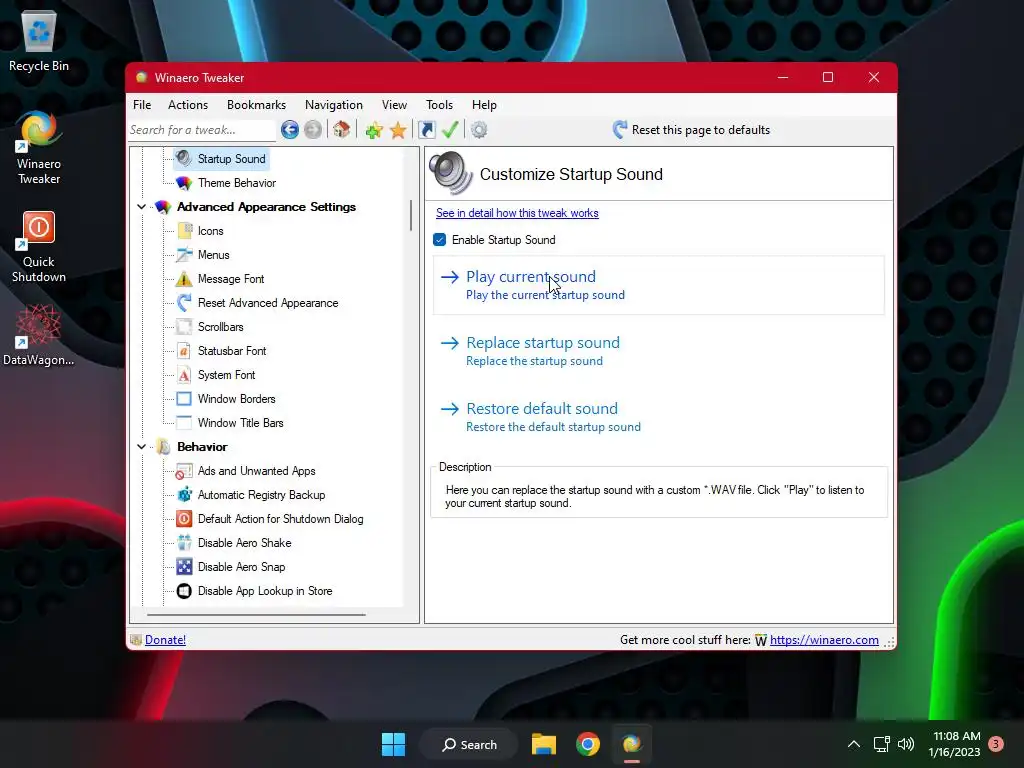Select the Theme Behavior tree icon

(x=184, y=183)
